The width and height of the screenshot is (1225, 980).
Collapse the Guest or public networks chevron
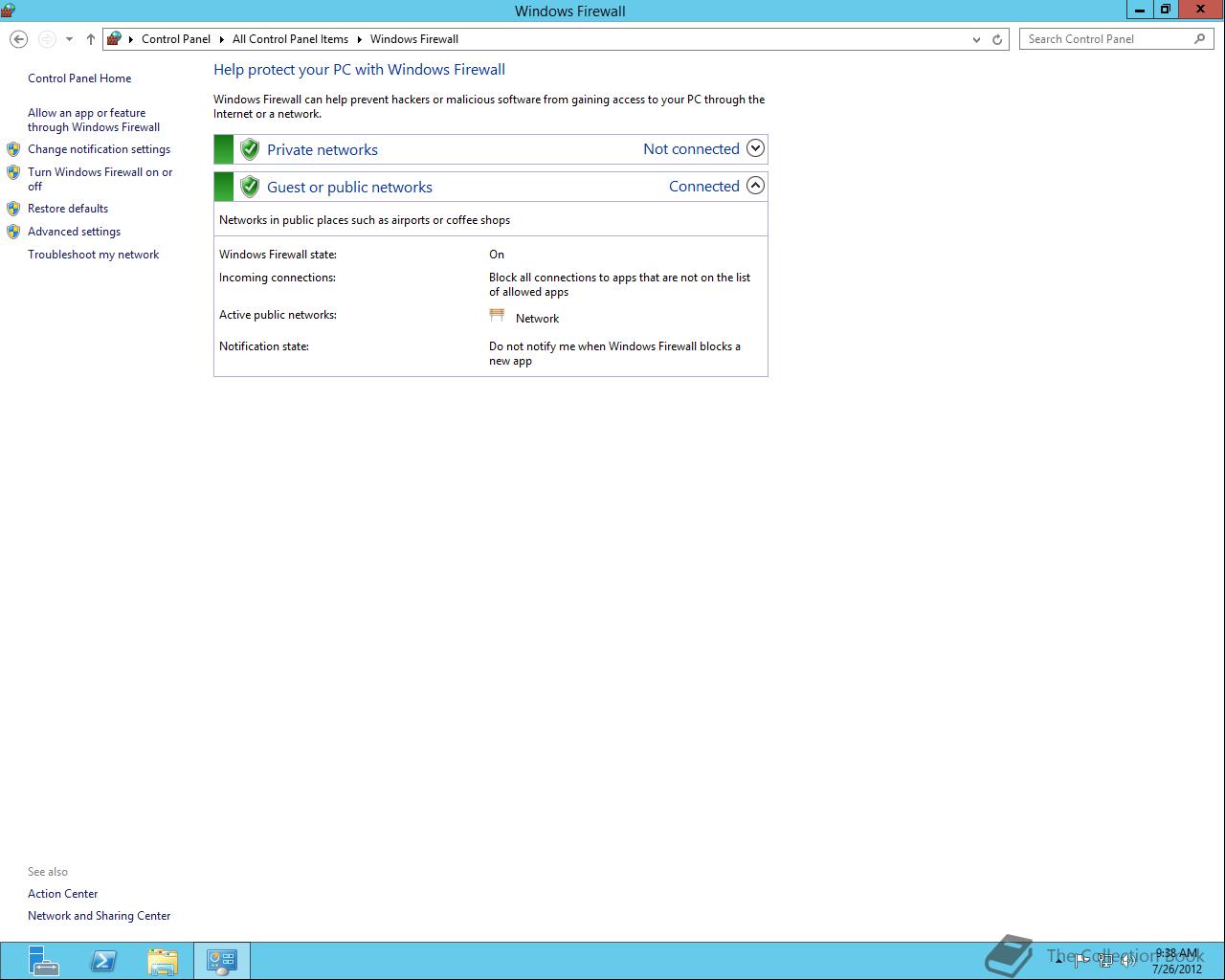755,186
